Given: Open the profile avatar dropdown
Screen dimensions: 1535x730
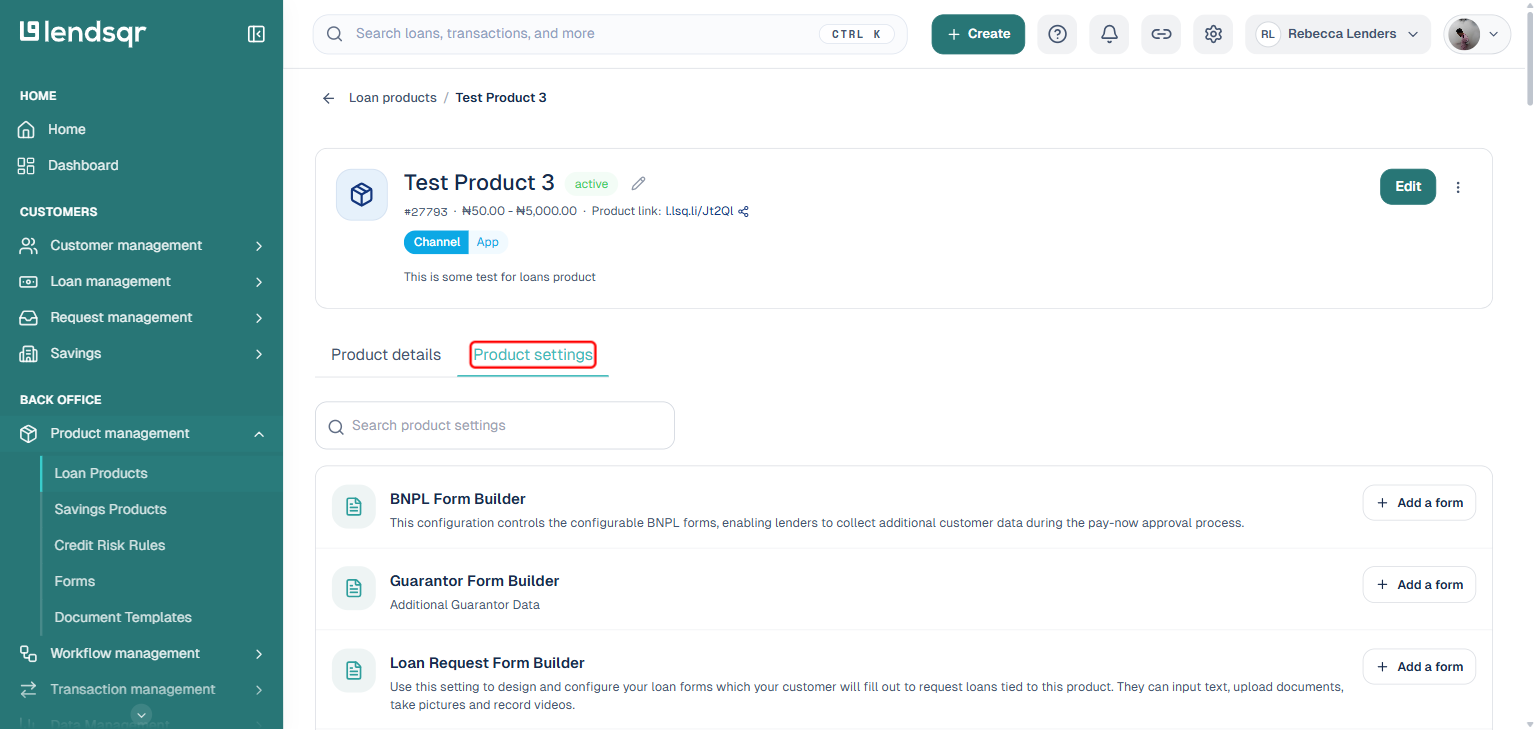Looking at the screenshot, I should click(x=1477, y=34).
